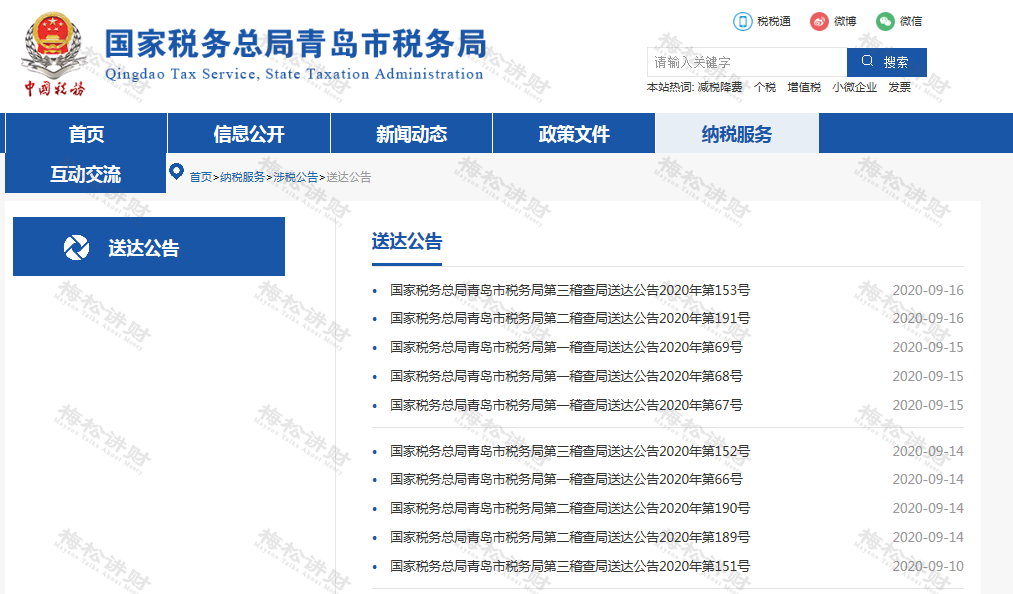Open 第三稽查局送达公告2020年第153号
This screenshot has width=1013, height=594.
570,290
